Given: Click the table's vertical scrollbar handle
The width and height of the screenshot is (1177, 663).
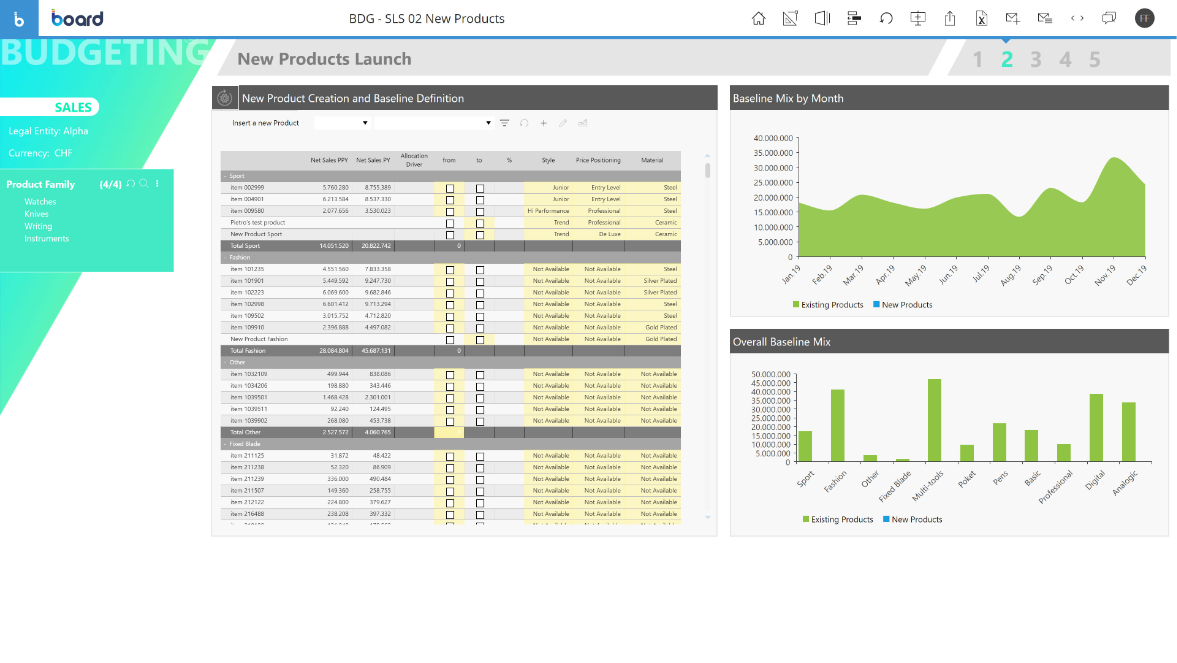Looking at the screenshot, I should pos(708,170).
